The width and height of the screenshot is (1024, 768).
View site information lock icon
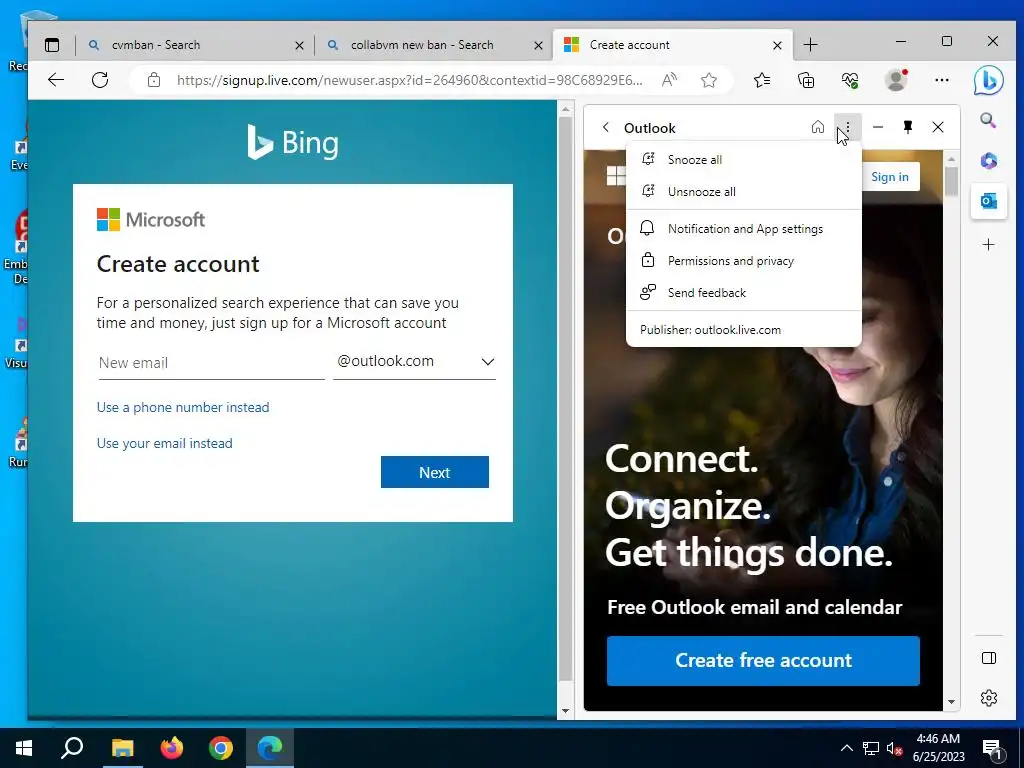[x=153, y=80]
